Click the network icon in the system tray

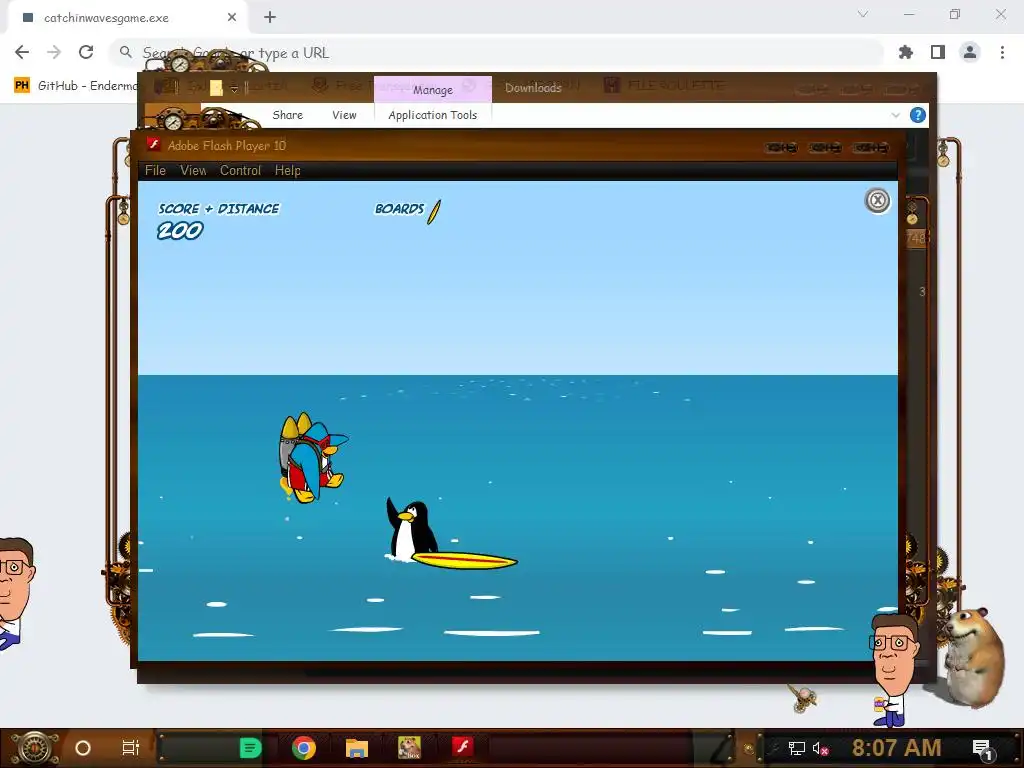coord(796,748)
